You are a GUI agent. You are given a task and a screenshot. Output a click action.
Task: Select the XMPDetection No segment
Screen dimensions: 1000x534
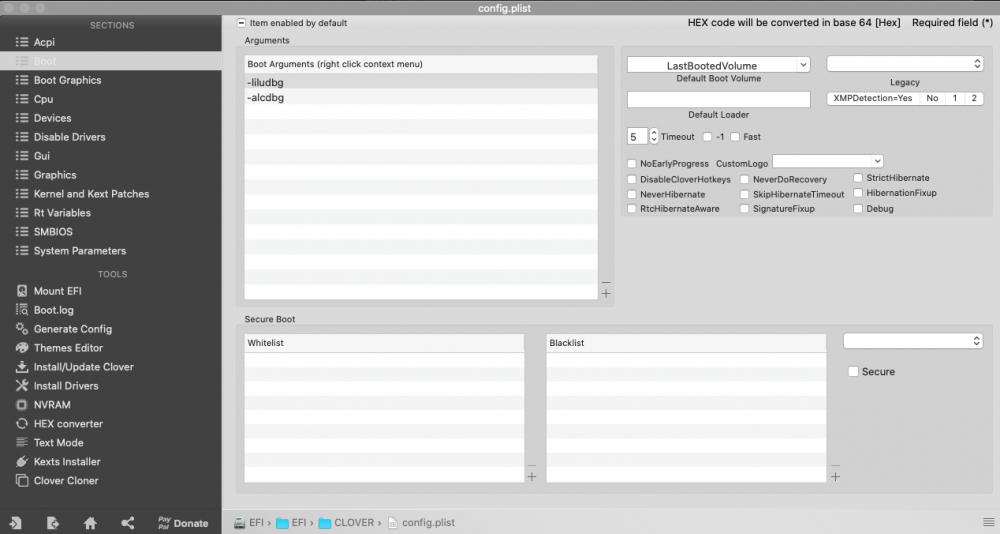click(x=932, y=98)
